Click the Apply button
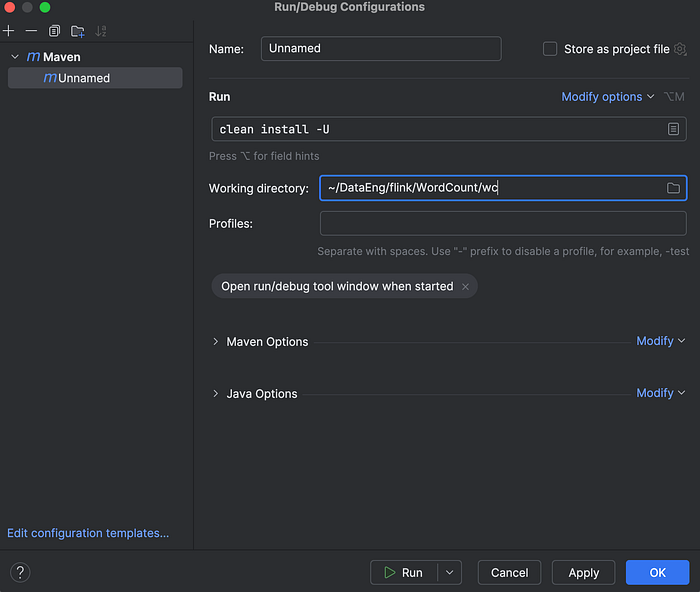The width and height of the screenshot is (700, 592). pos(583,573)
